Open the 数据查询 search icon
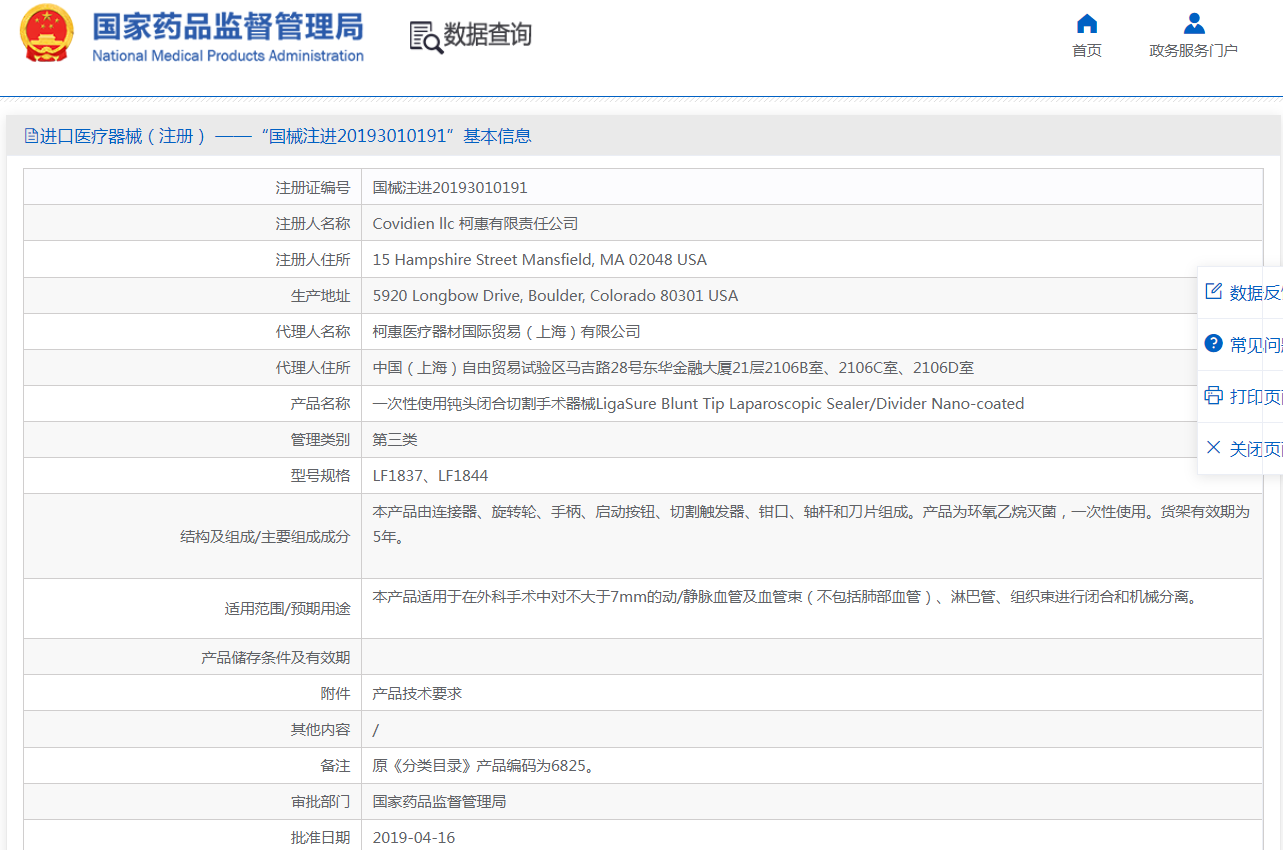This screenshot has width=1283, height=850. 425,36
